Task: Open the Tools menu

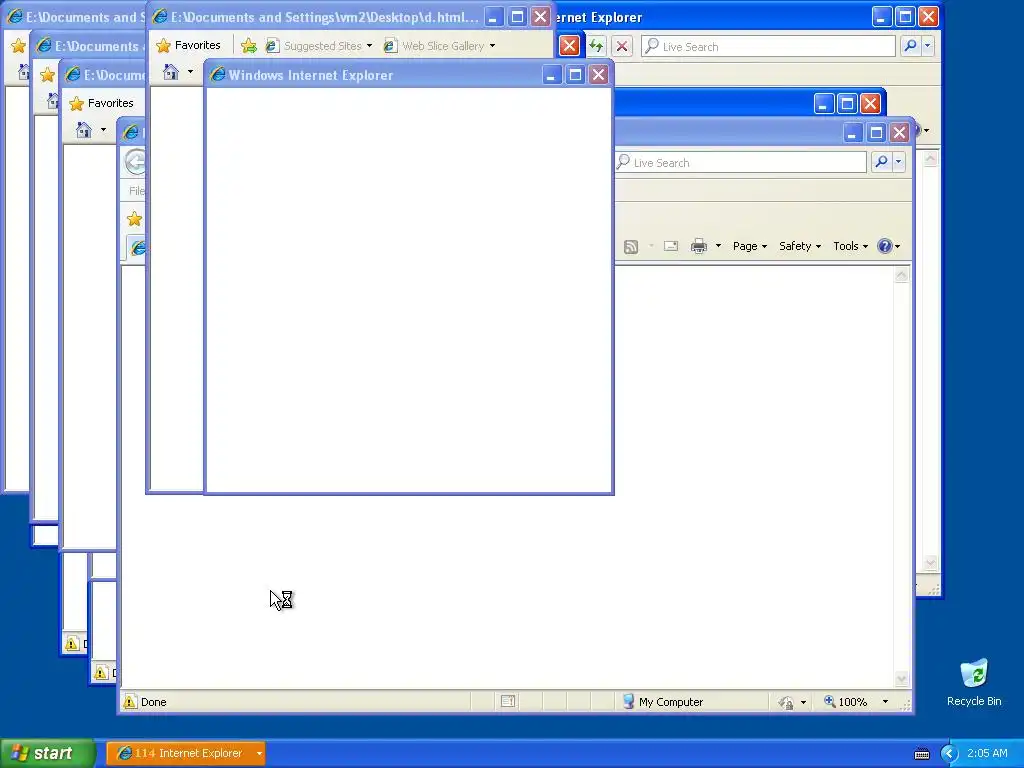Action: coord(850,246)
